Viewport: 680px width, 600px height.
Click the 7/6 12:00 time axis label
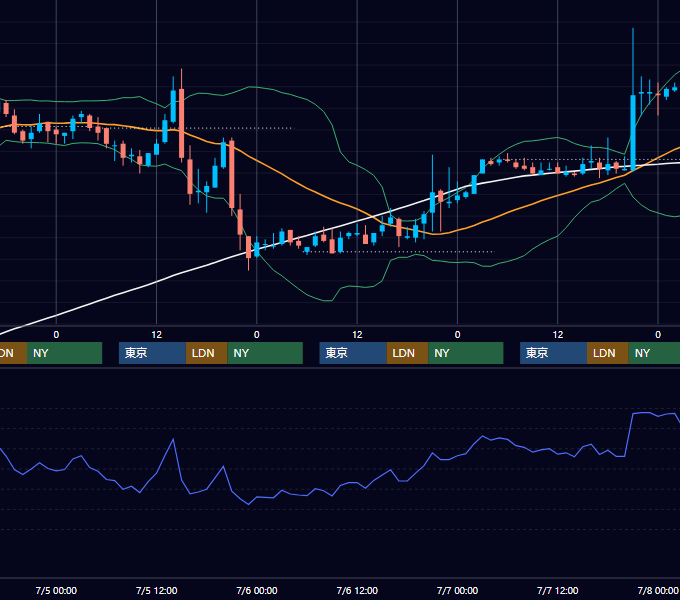[357, 590]
